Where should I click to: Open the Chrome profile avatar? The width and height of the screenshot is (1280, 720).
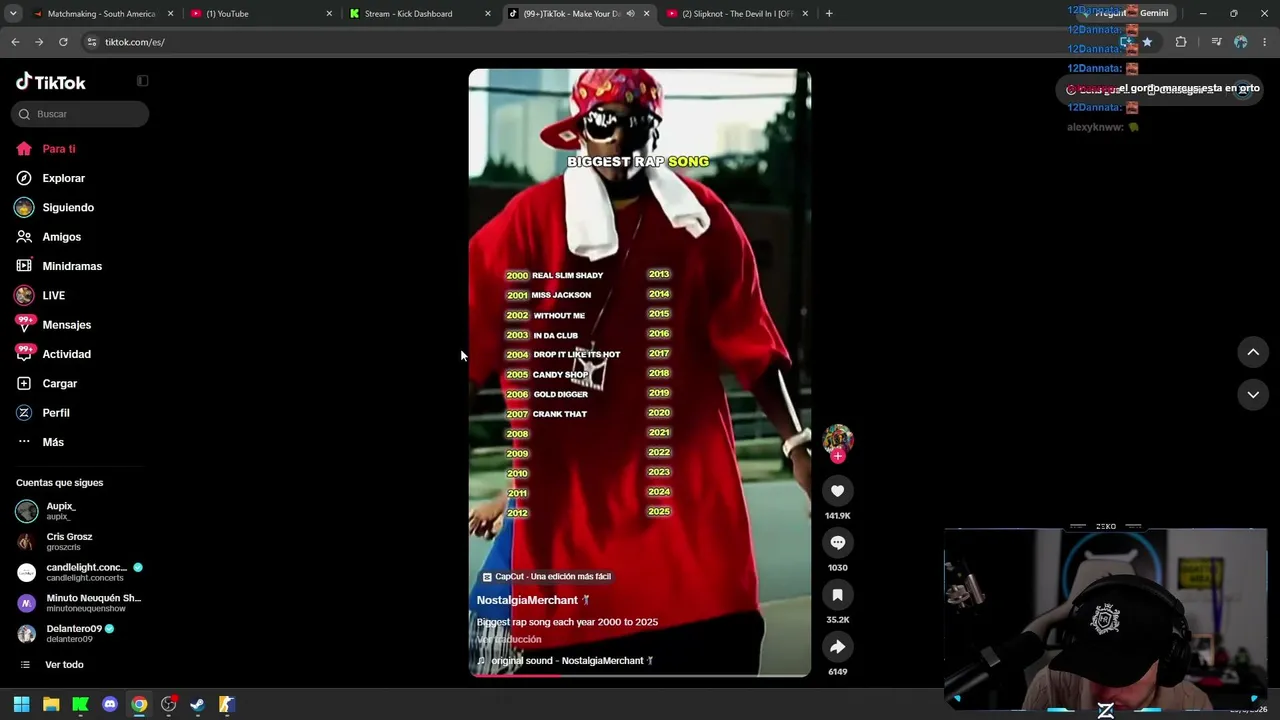(1241, 42)
